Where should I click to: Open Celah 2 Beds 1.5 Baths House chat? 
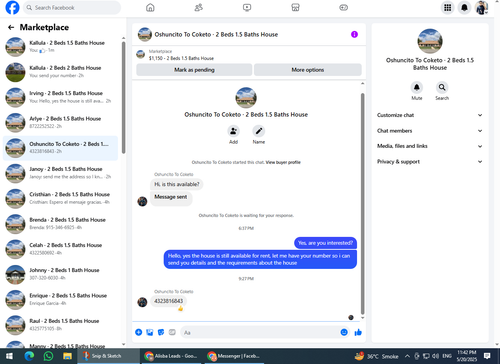tap(61, 249)
